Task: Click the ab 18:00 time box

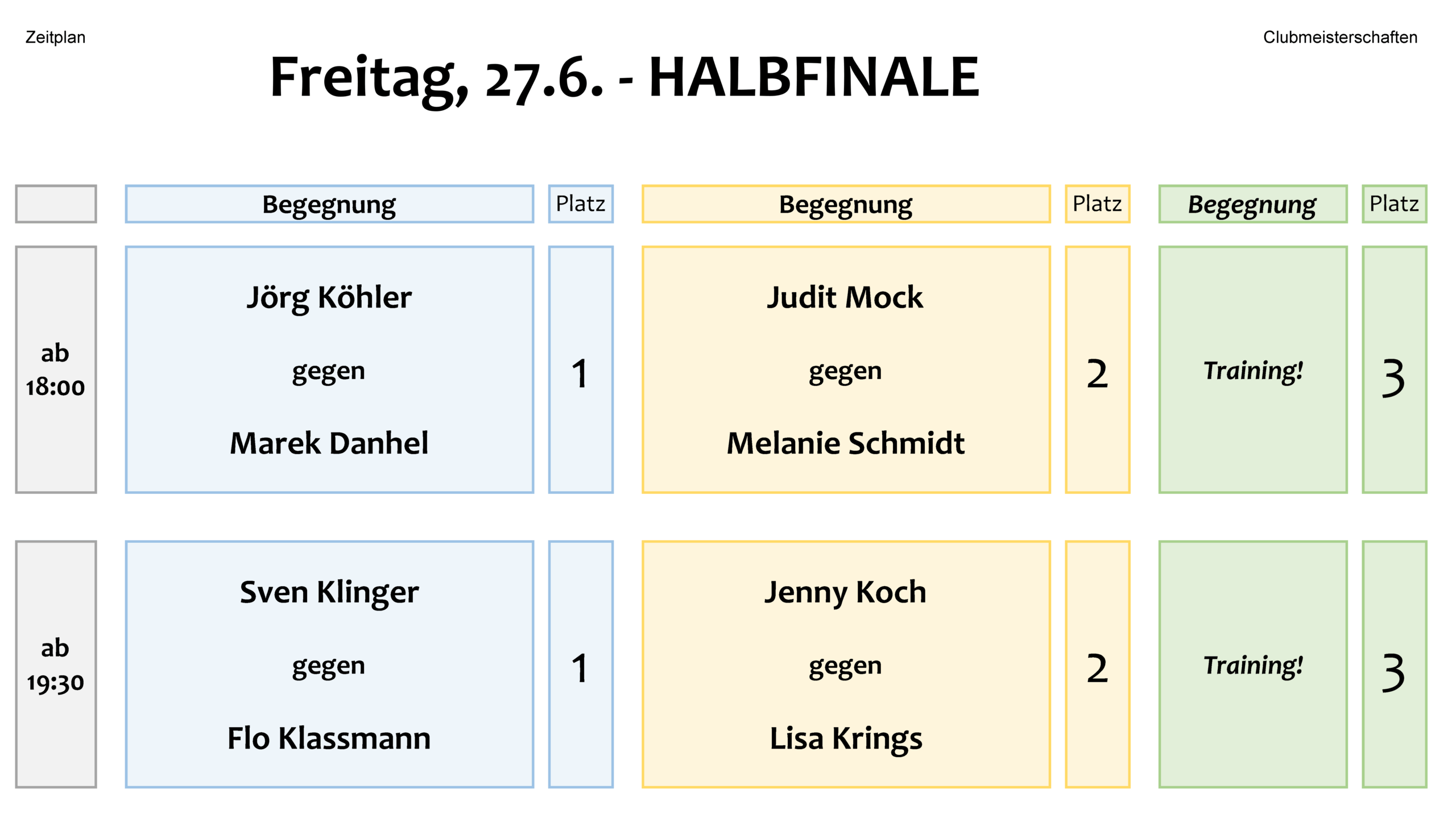Action: pos(56,369)
